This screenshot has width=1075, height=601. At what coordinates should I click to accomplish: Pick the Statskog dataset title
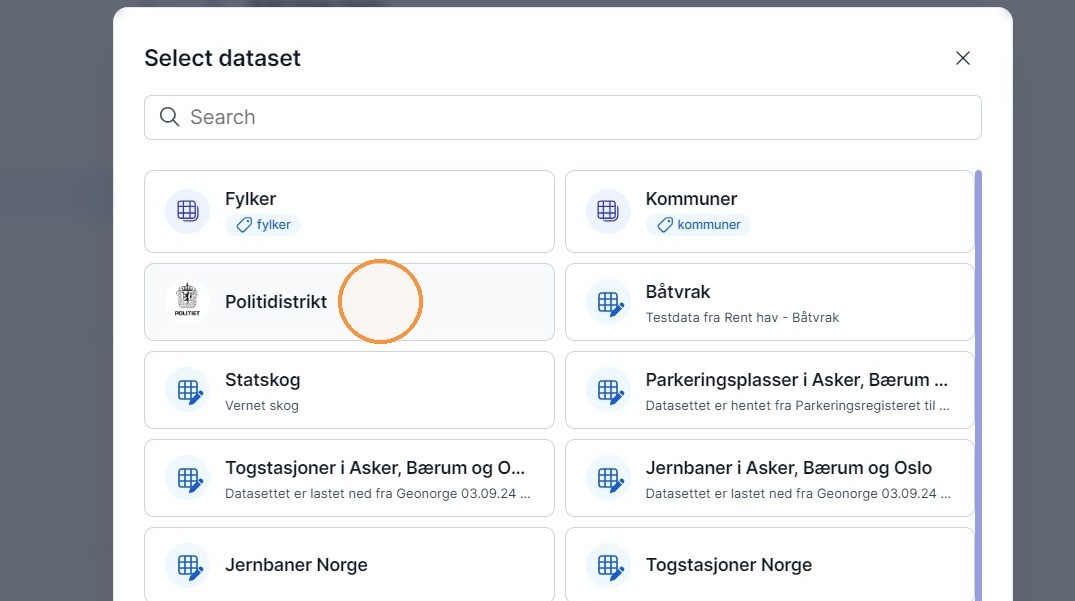coord(263,380)
